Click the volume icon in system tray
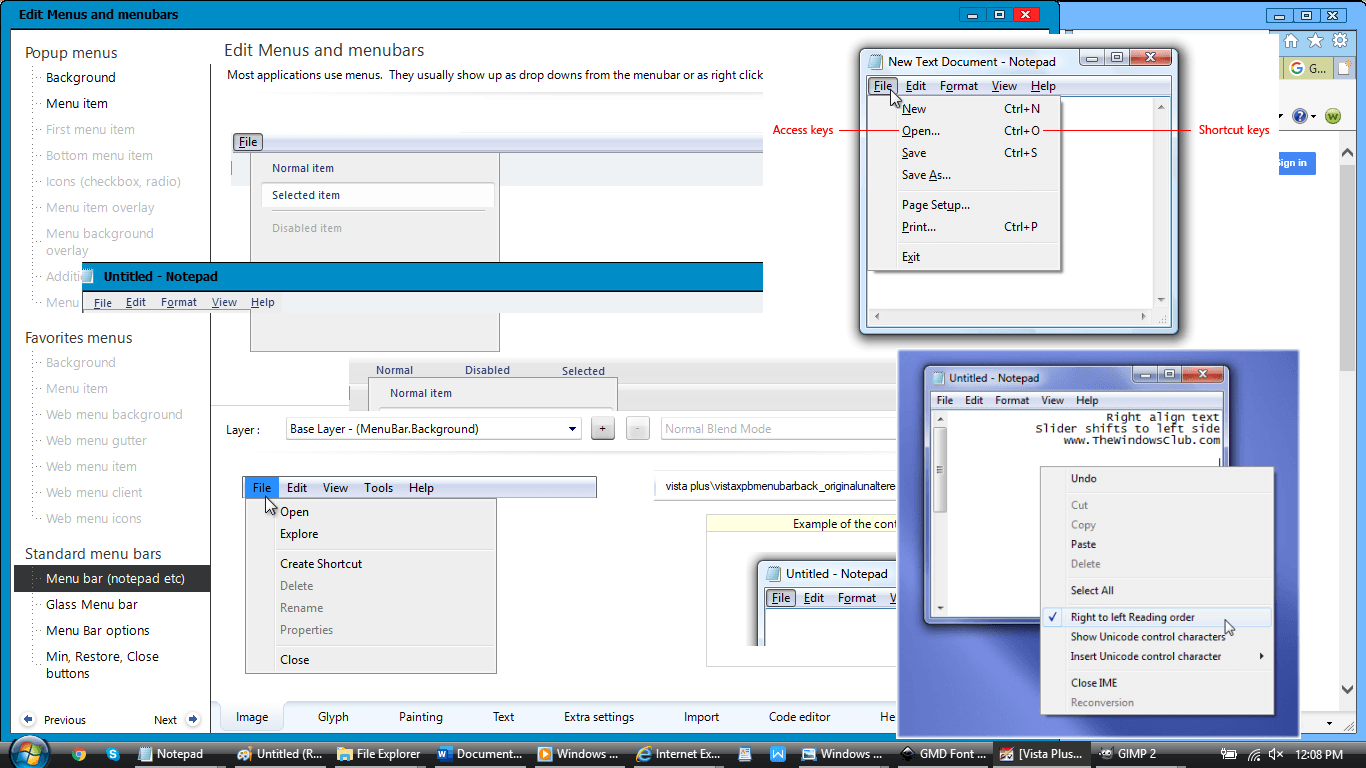1366x768 pixels. (1275, 754)
